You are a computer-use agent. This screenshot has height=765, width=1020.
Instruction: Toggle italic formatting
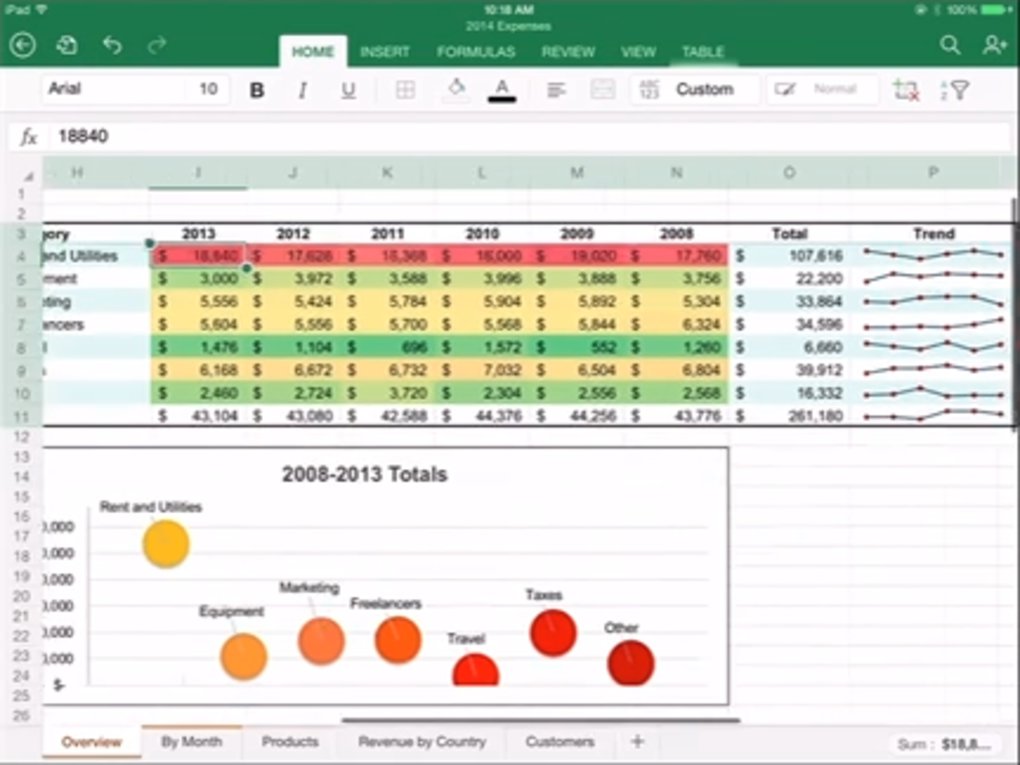point(302,90)
